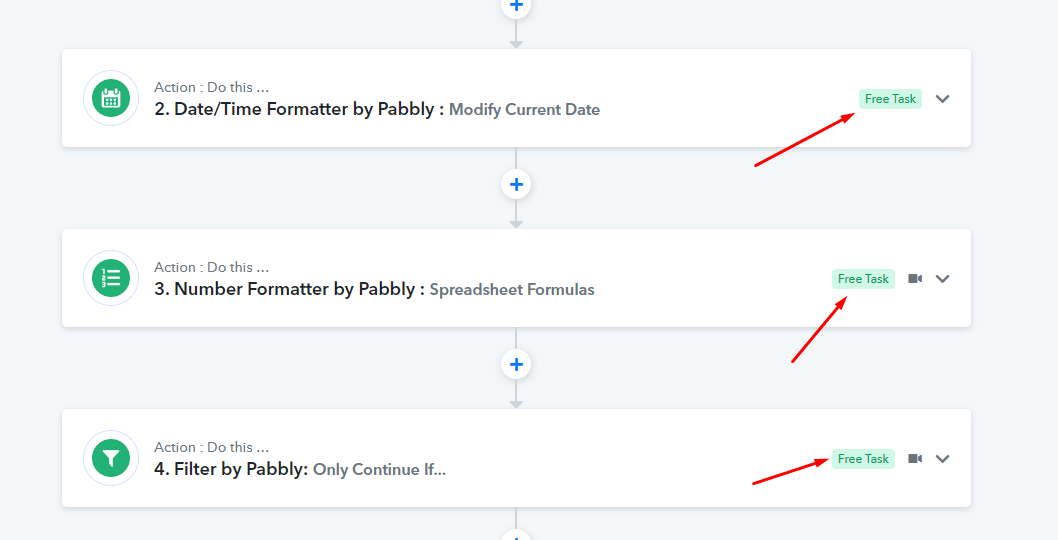Add step after Date/Time Formatter action
Viewport: 1058px width, 540px height.
(x=516, y=184)
